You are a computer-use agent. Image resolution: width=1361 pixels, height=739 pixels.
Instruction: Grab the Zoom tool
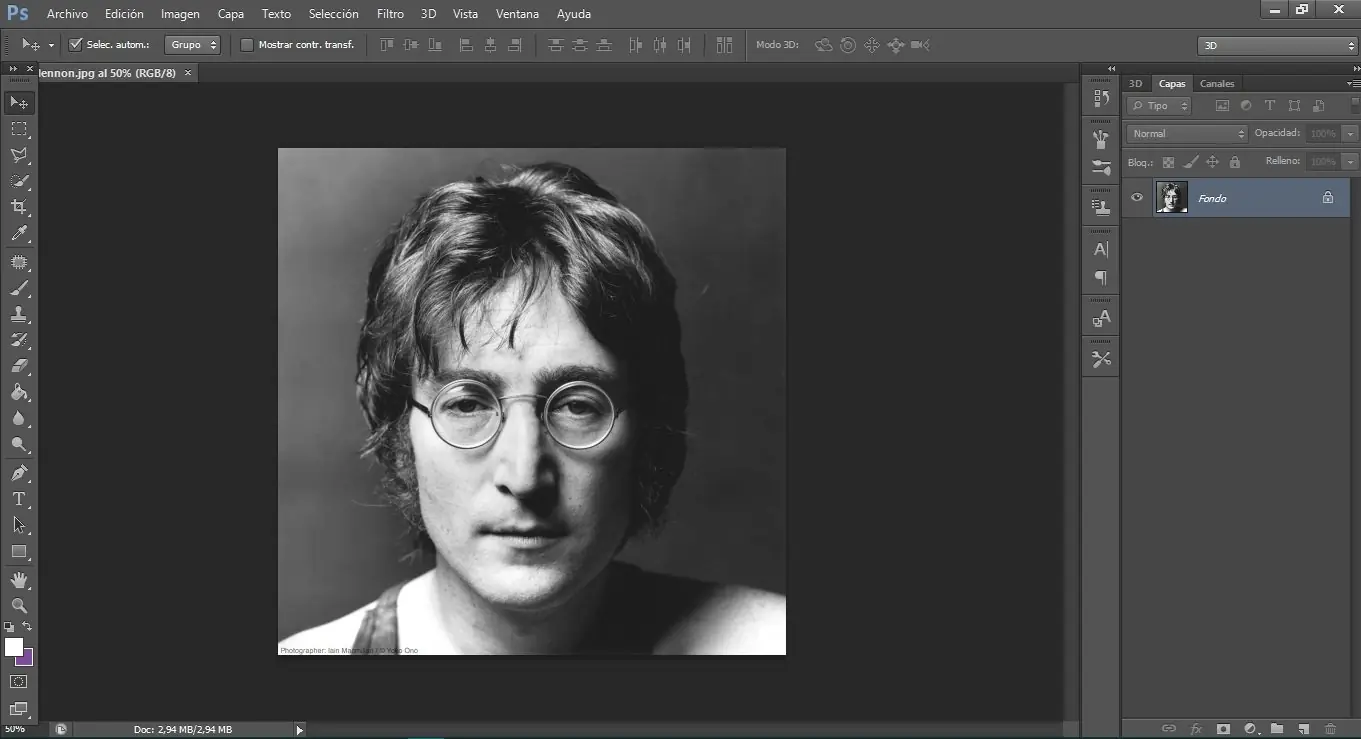(x=18, y=605)
